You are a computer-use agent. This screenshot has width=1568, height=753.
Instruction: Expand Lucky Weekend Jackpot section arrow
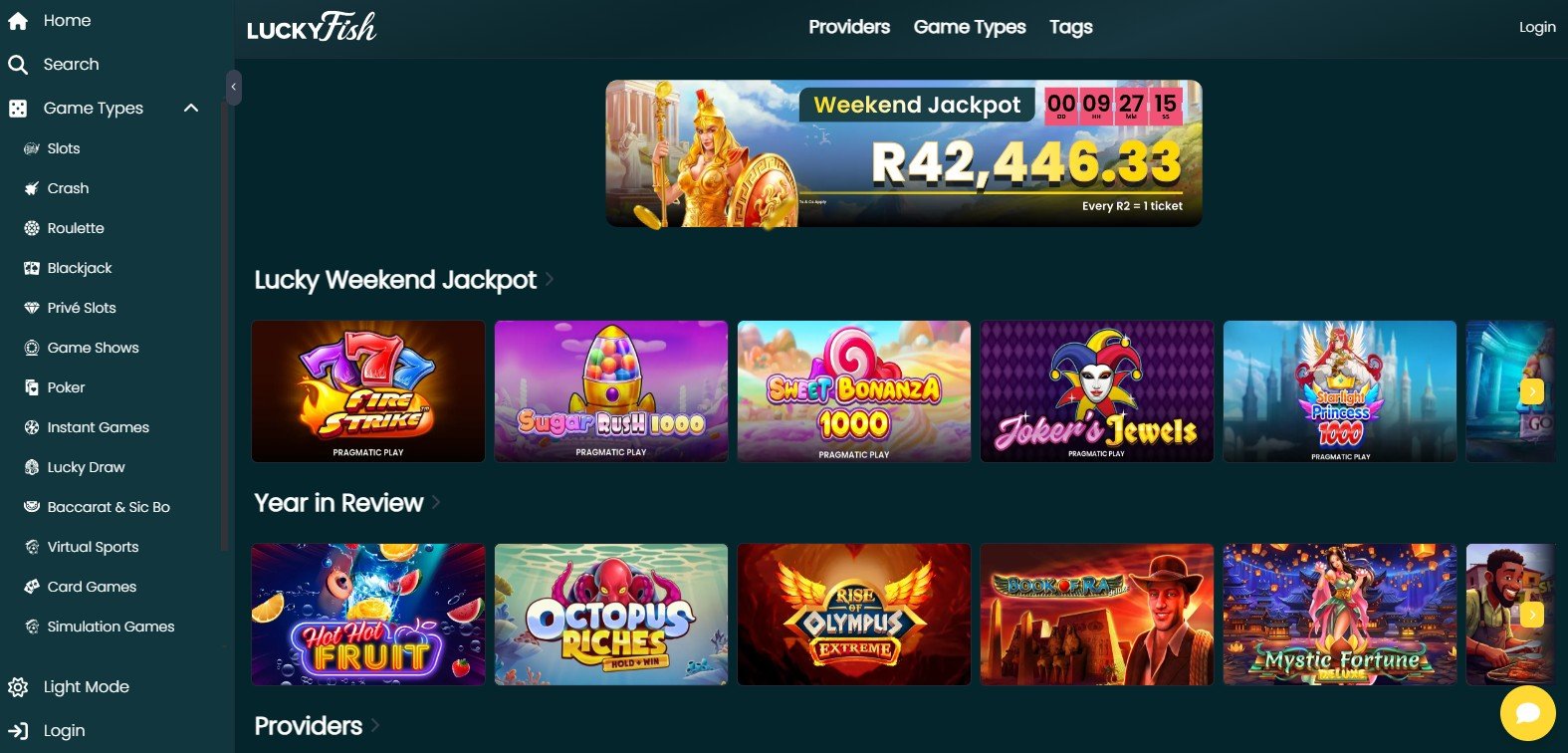pyautogui.click(x=550, y=280)
